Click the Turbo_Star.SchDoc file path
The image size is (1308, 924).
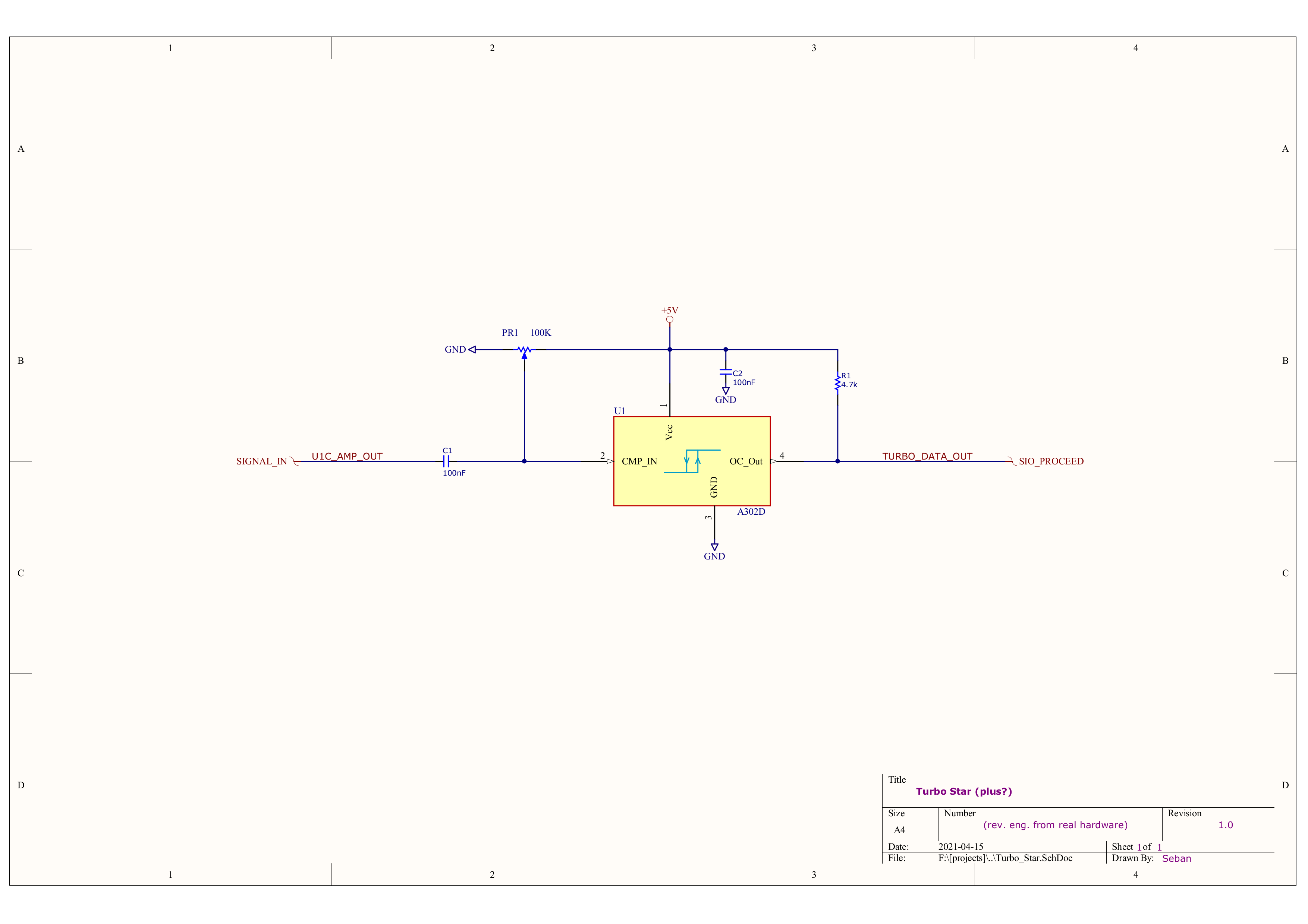click(x=1005, y=858)
